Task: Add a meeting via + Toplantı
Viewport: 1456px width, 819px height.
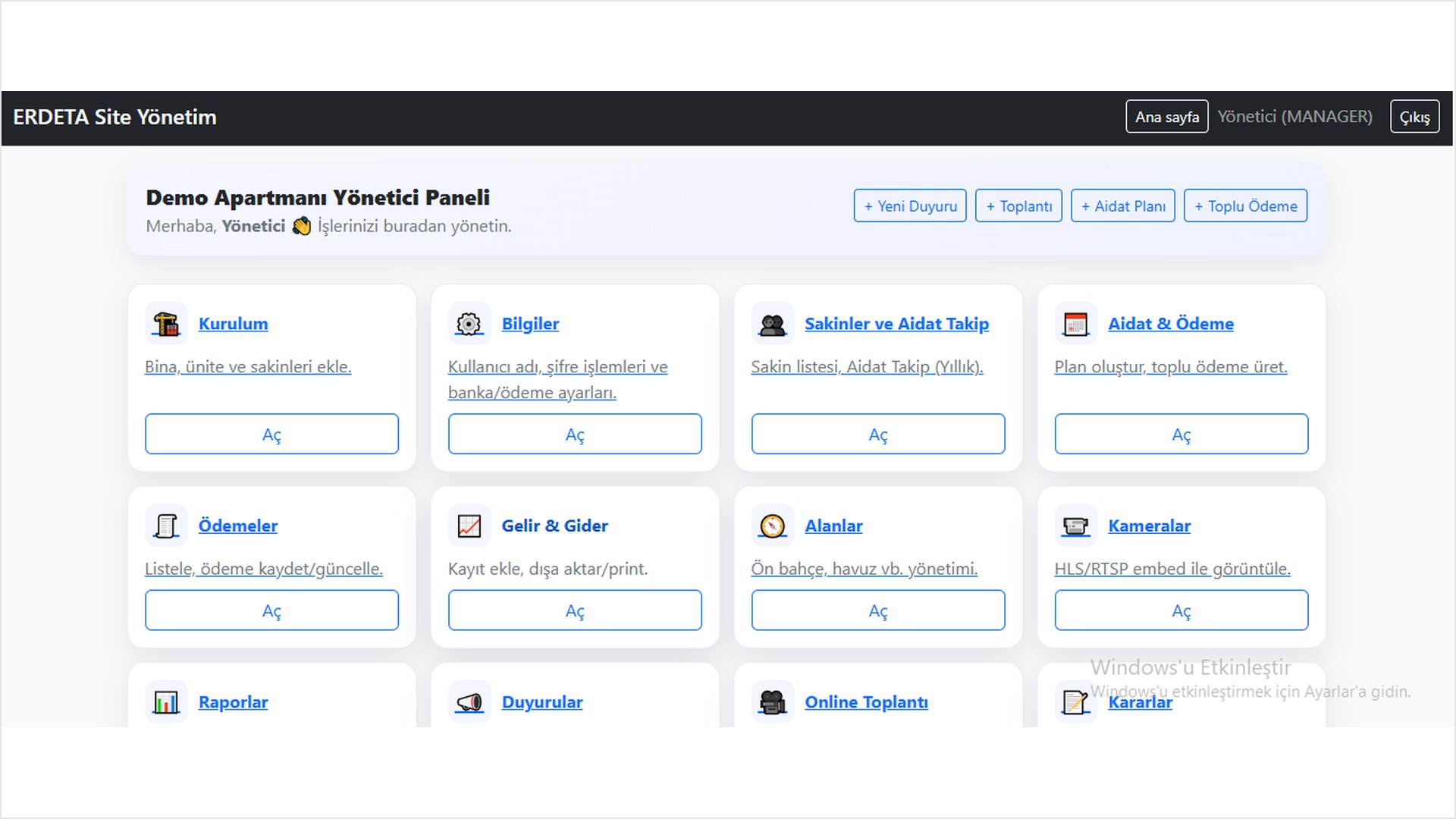Action: pos(1018,206)
